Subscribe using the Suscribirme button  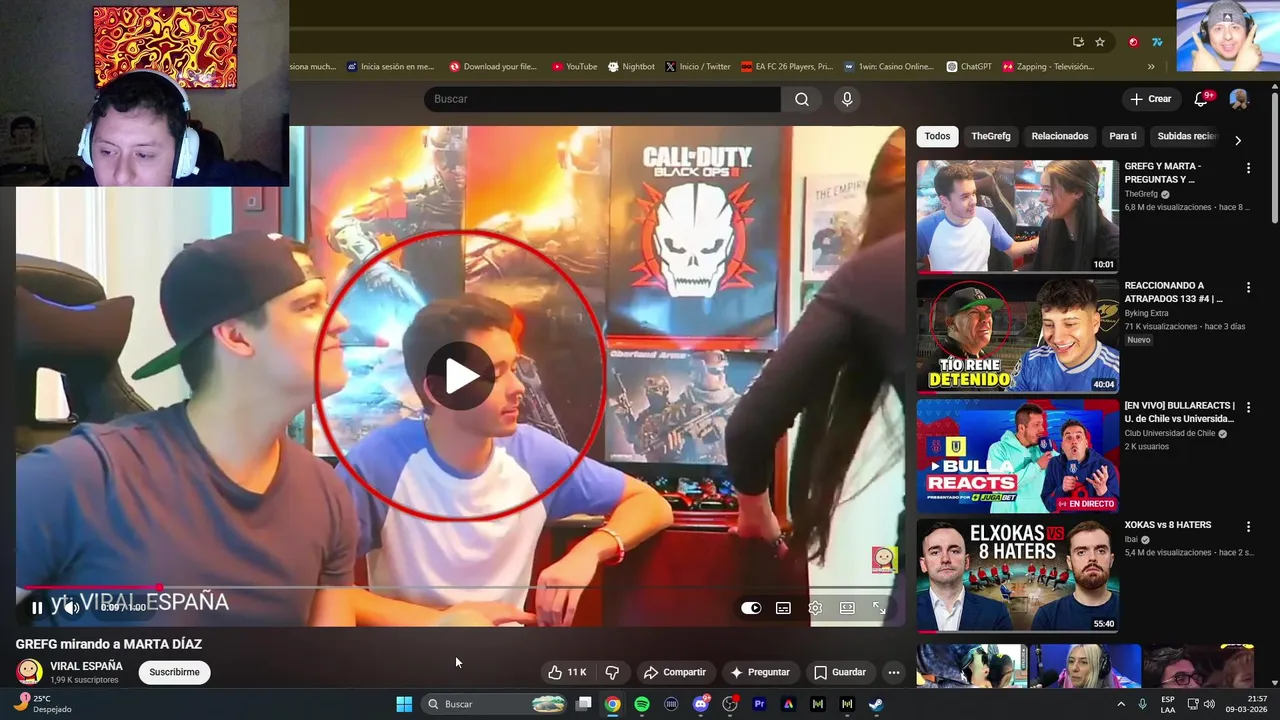(x=174, y=672)
